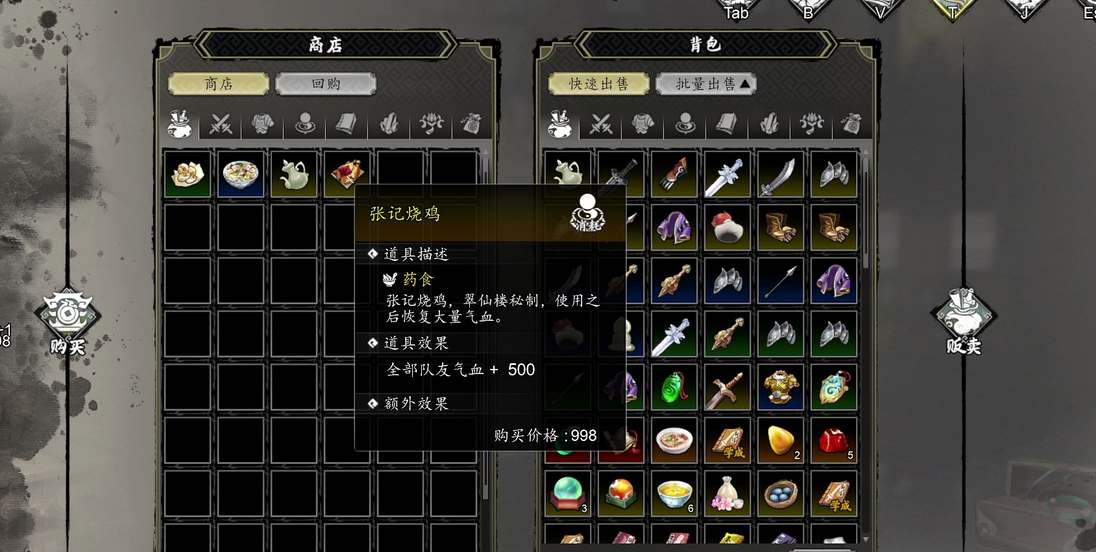The width and height of the screenshot is (1096, 552).
Task: Select the crossed-swords weapons filter in shop
Action: [x=221, y=124]
